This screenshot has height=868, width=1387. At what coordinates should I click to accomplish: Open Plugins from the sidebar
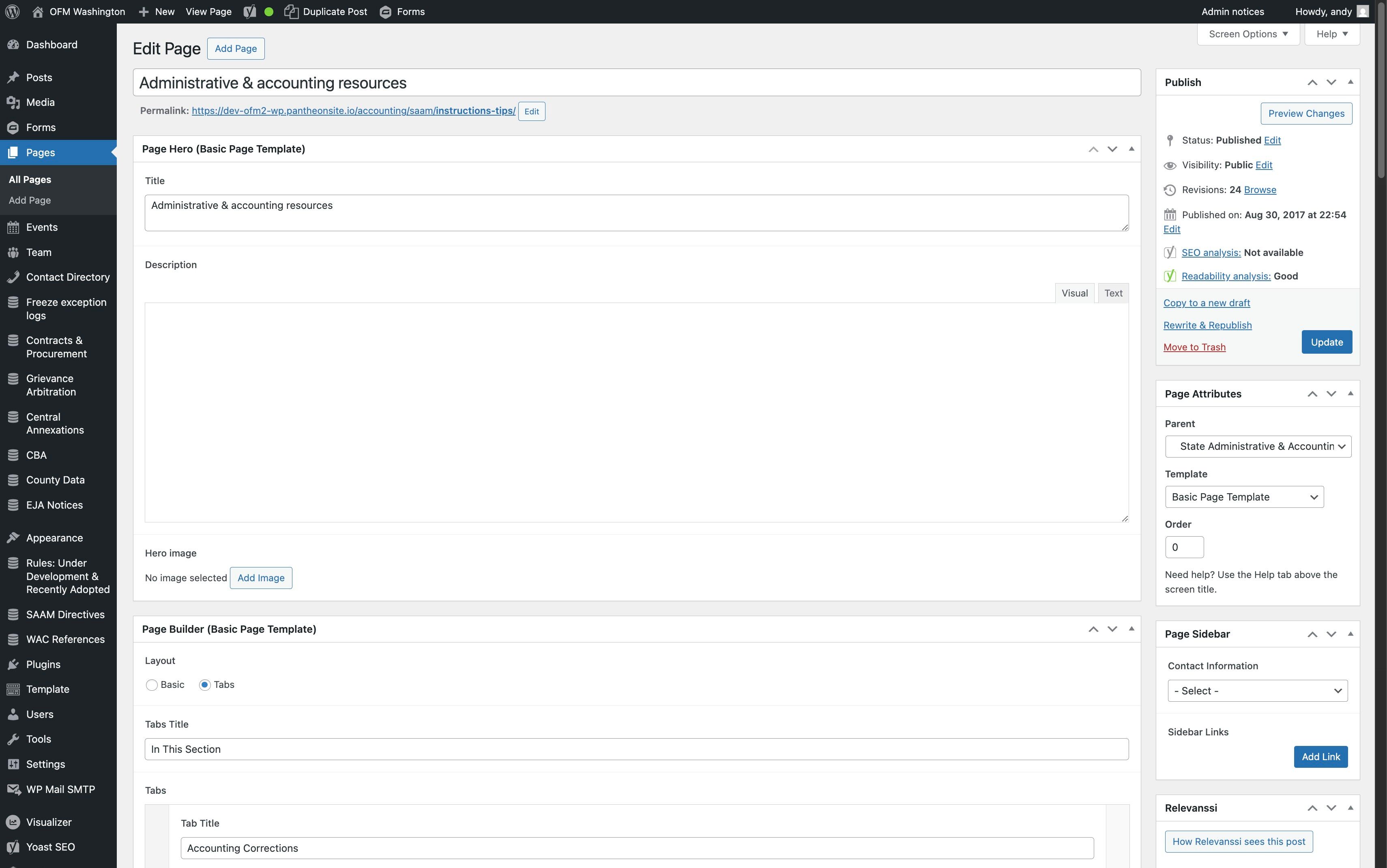point(43,664)
